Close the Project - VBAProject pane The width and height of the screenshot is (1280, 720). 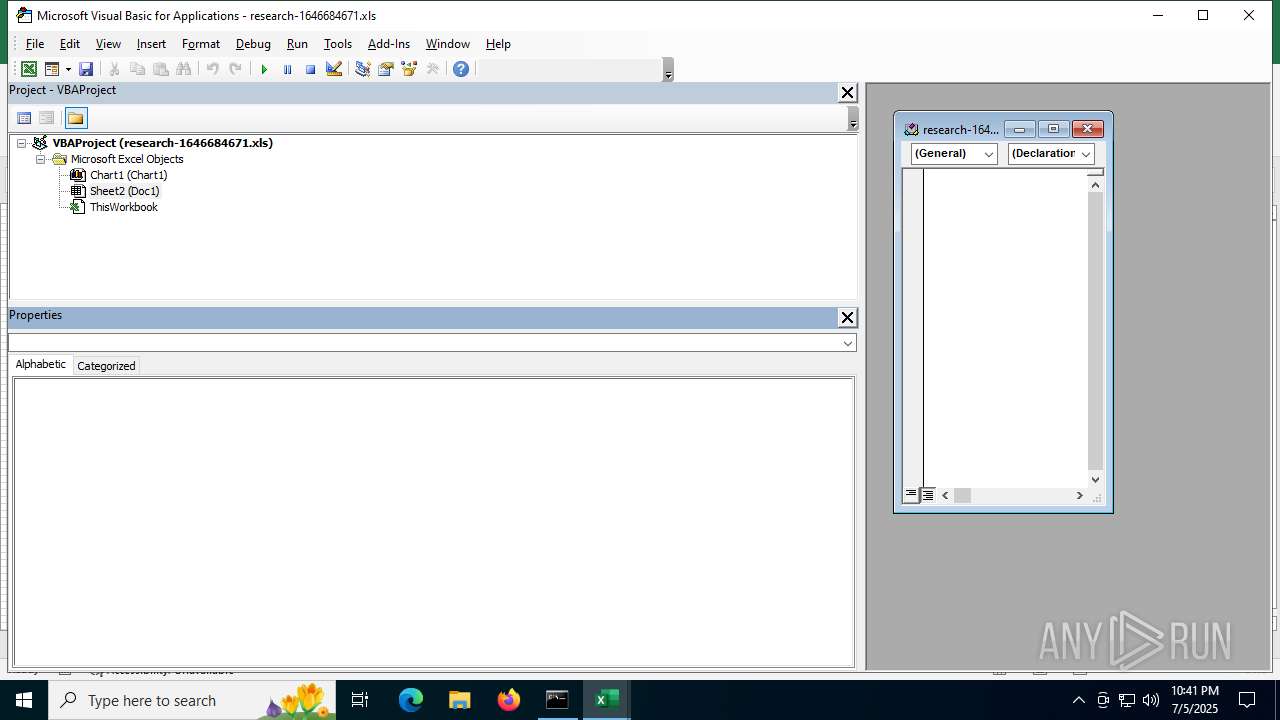(x=847, y=92)
